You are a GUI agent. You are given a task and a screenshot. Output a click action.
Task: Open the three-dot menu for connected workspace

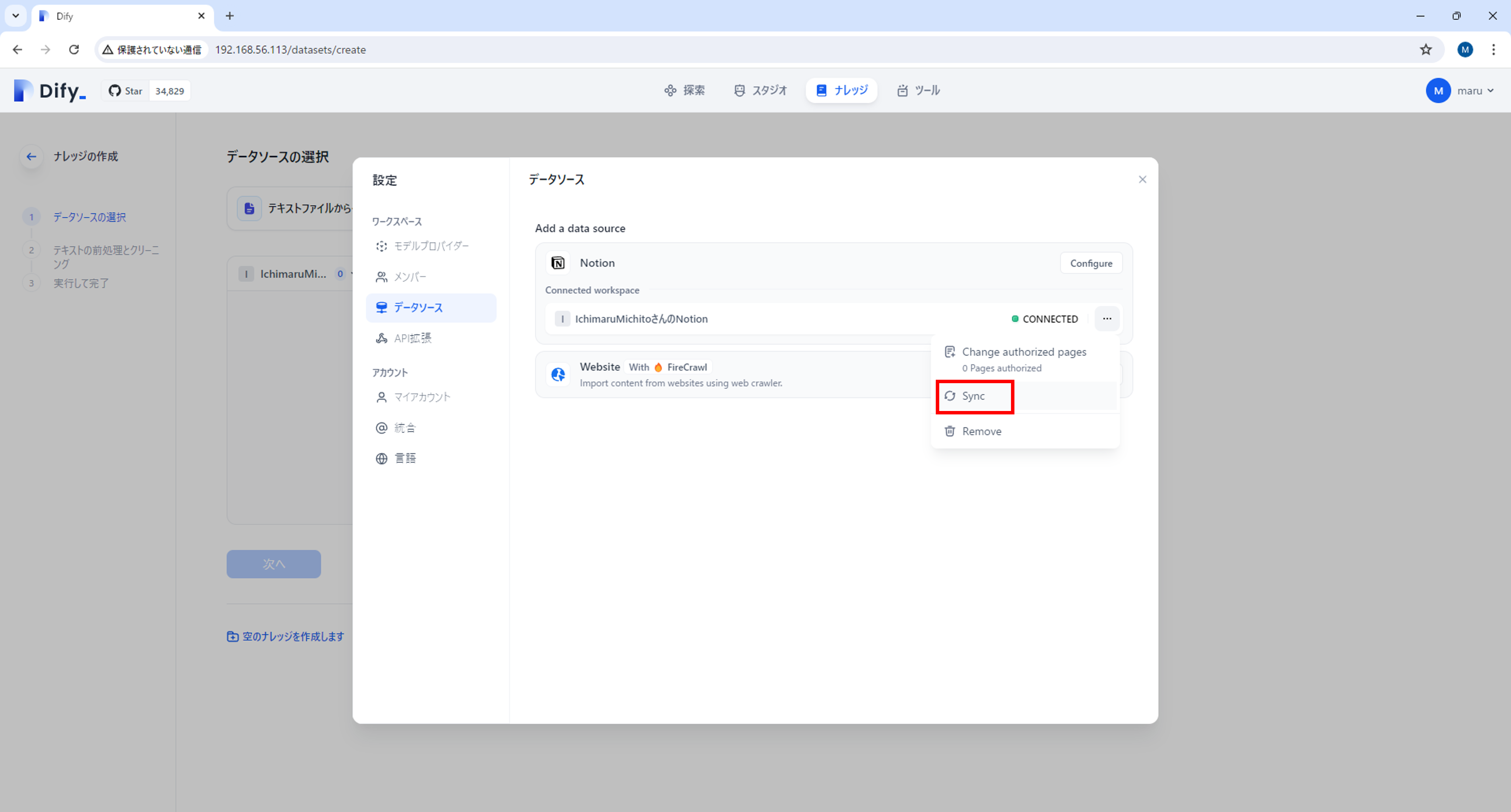click(1106, 319)
